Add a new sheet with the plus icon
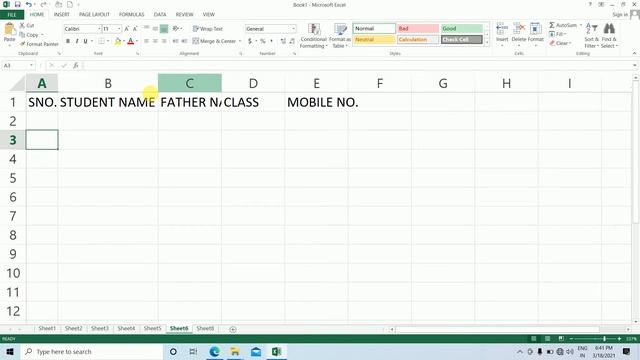 click(233, 329)
